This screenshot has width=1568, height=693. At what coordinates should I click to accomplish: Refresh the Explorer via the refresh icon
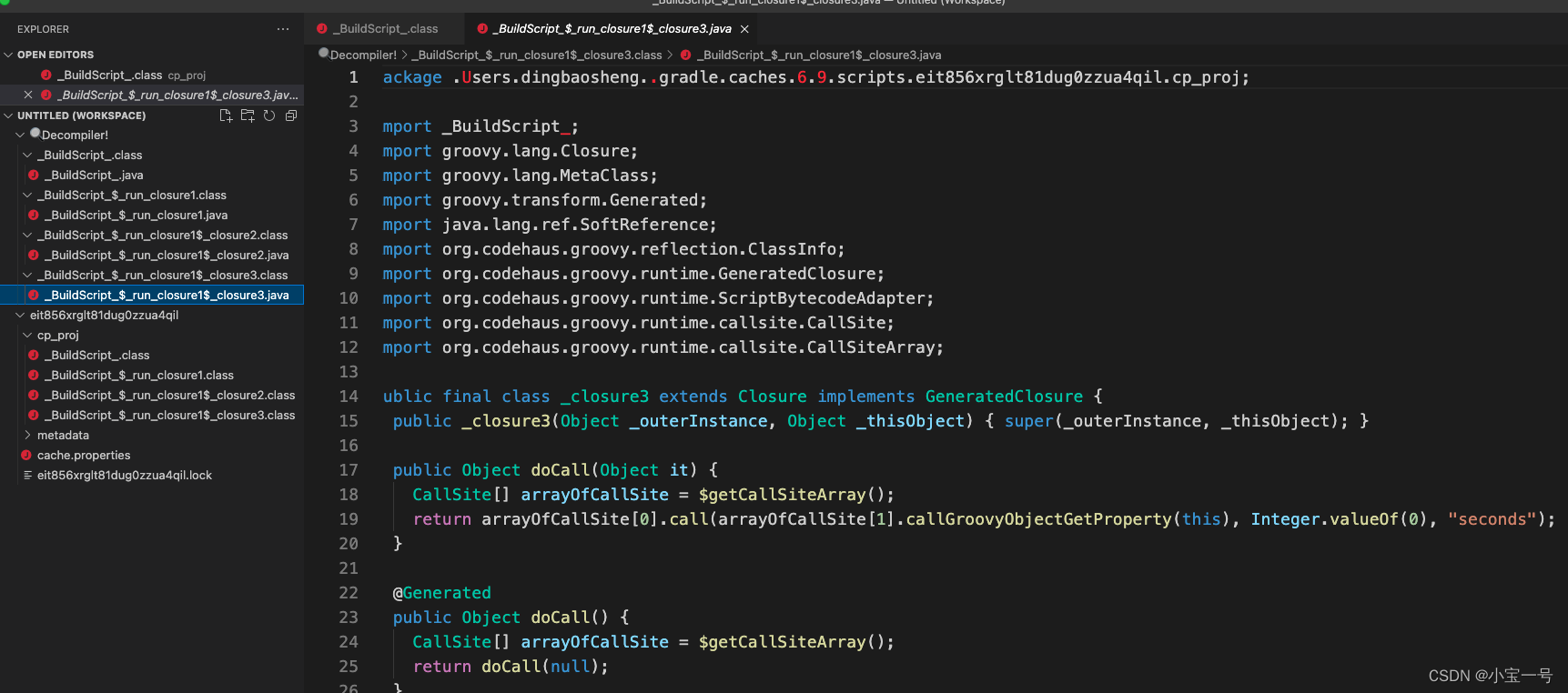coord(269,115)
